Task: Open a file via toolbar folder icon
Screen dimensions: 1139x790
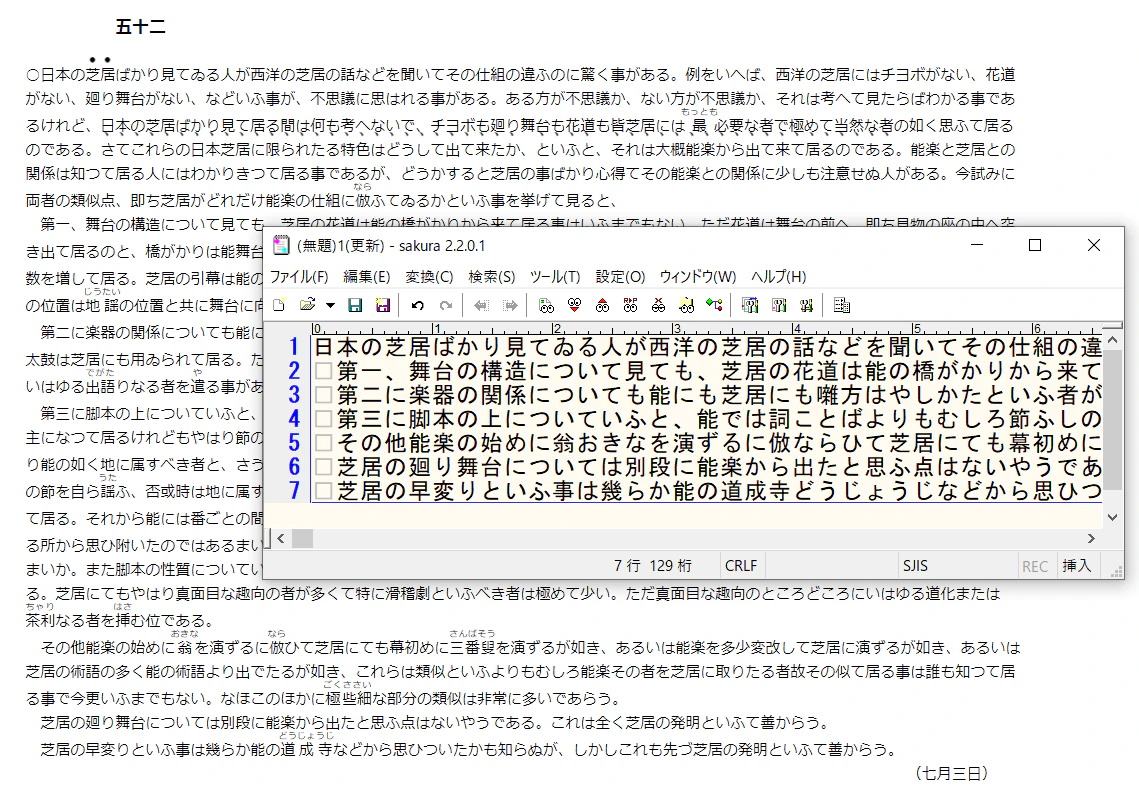Action: [307, 306]
